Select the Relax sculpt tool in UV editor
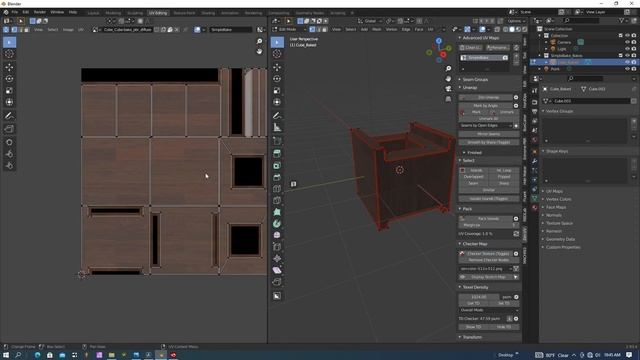 point(9,154)
